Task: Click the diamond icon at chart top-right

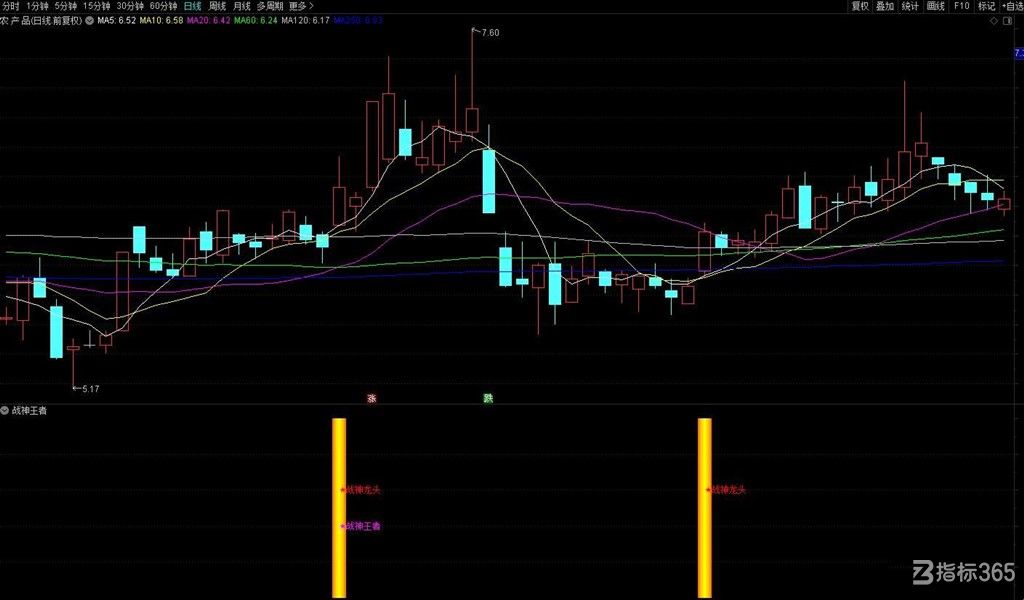Action: click(x=995, y=21)
